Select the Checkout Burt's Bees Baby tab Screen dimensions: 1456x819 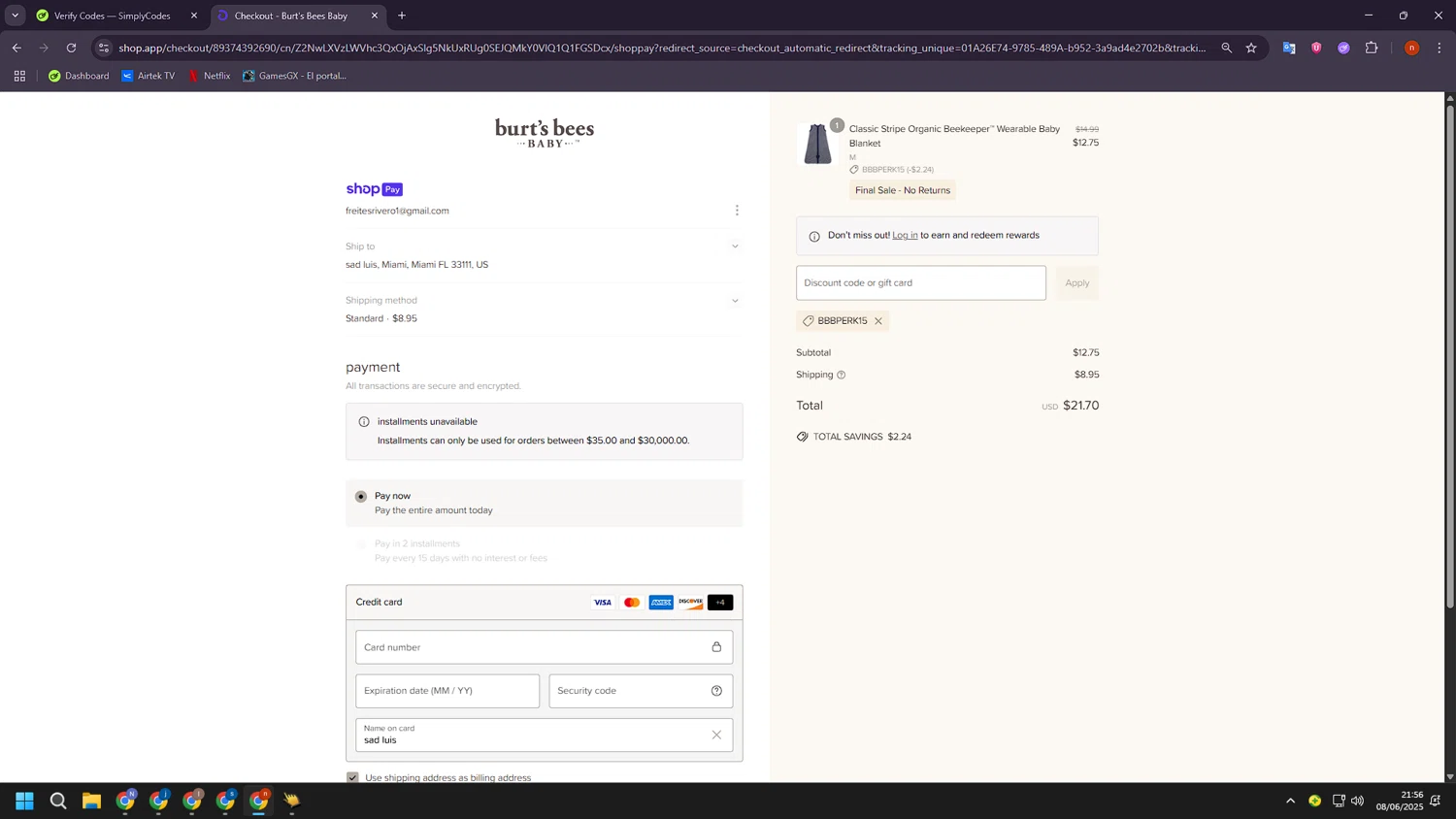pyautogui.click(x=298, y=16)
